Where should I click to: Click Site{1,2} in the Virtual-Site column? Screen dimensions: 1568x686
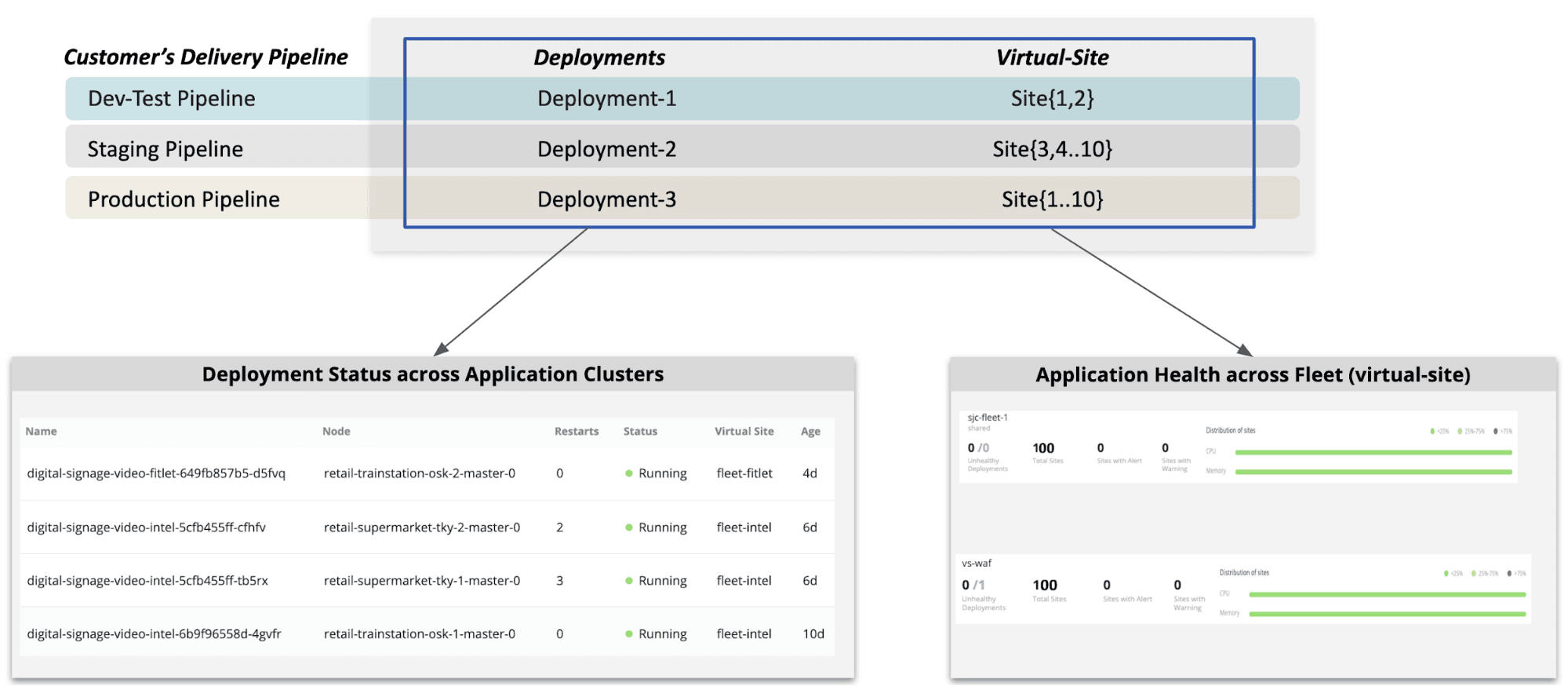point(1052,99)
